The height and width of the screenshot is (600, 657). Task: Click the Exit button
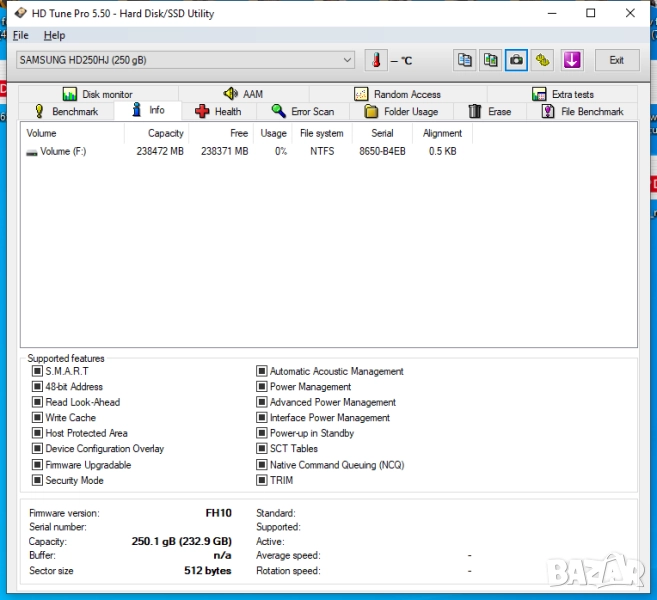[x=617, y=60]
